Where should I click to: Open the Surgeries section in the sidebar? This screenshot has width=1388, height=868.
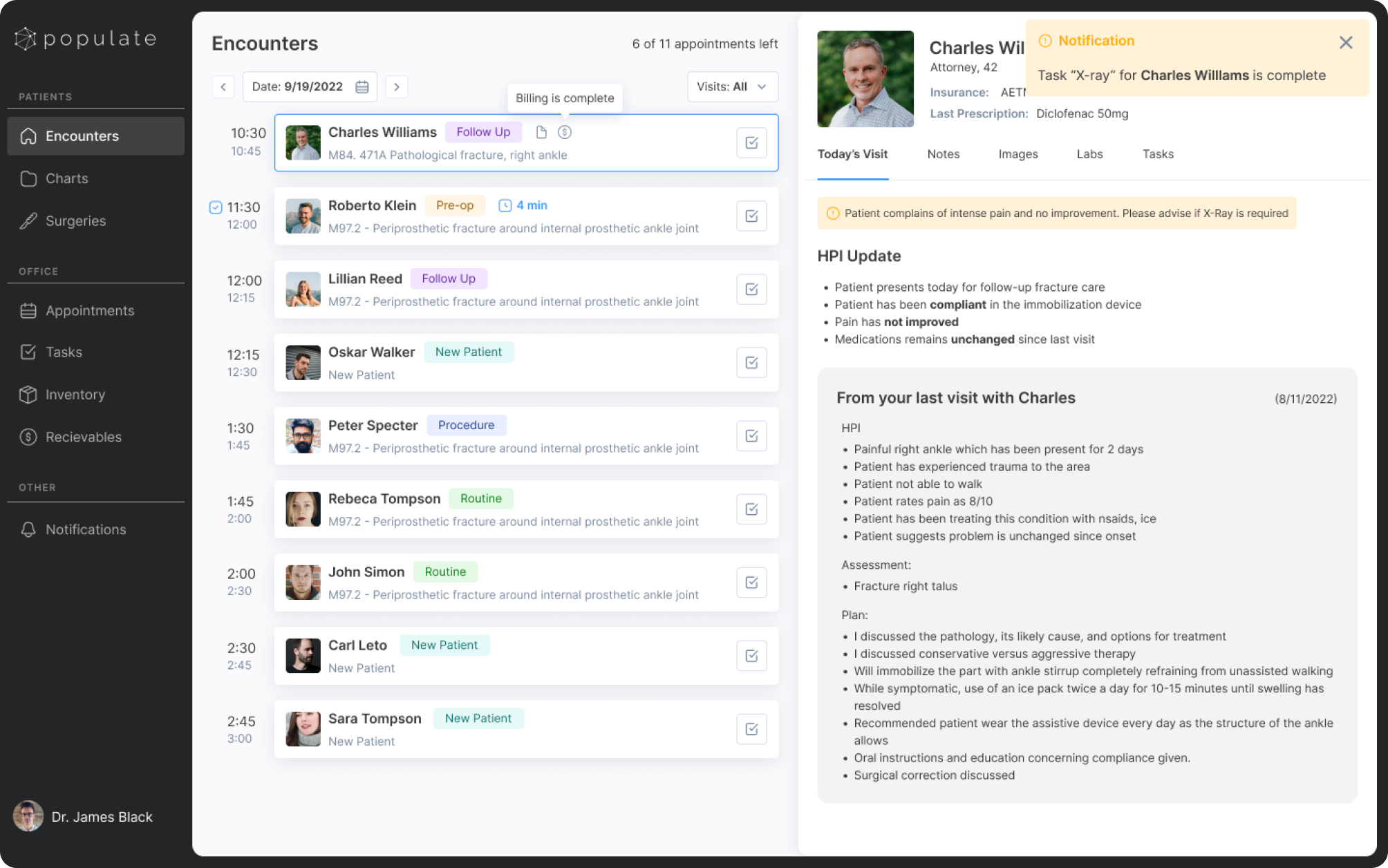pyautogui.click(x=75, y=221)
